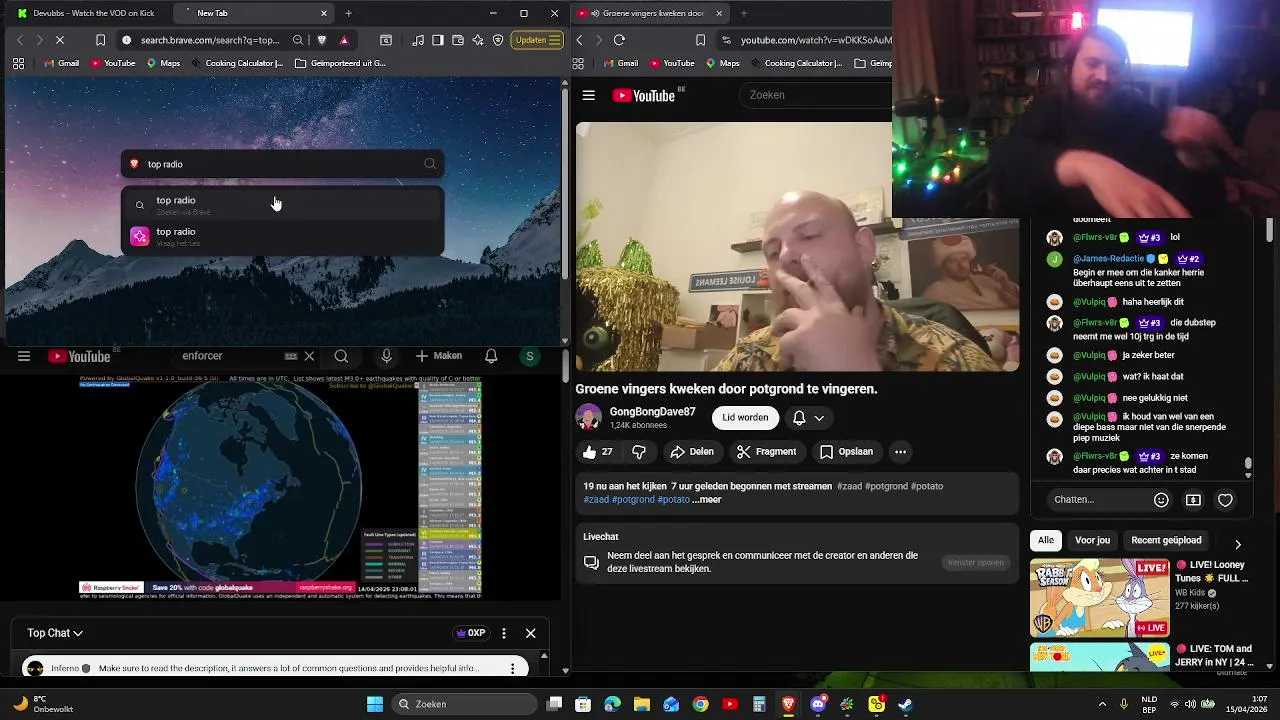
Task: Open the GongBongDave87 channel link
Action: [652, 412]
